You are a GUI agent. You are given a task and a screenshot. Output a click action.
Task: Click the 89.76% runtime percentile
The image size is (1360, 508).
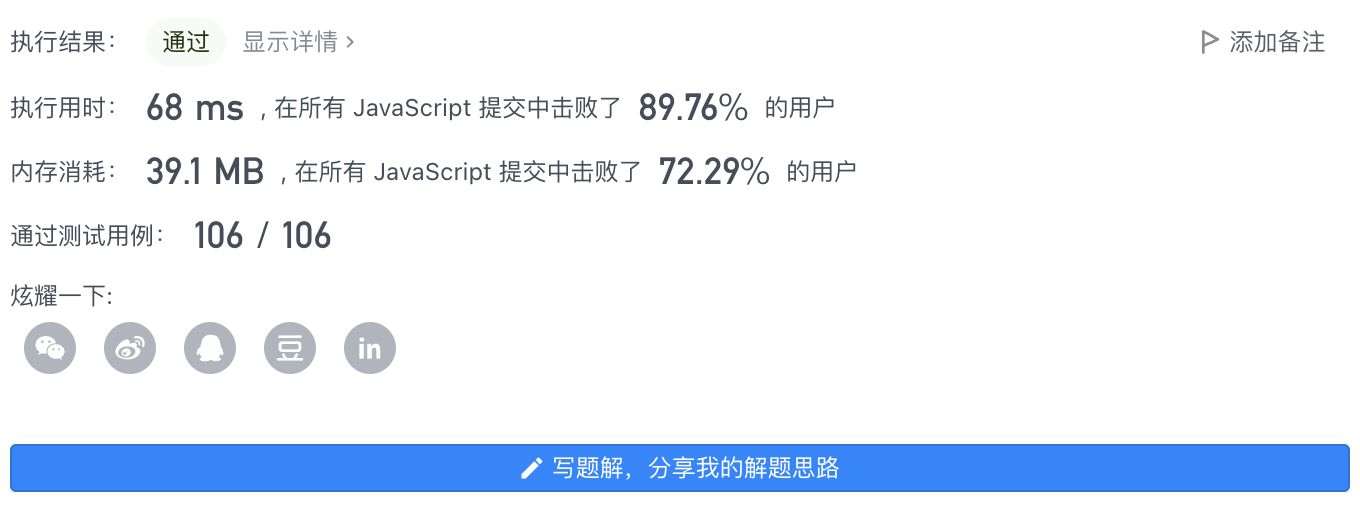tap(693, 108)
